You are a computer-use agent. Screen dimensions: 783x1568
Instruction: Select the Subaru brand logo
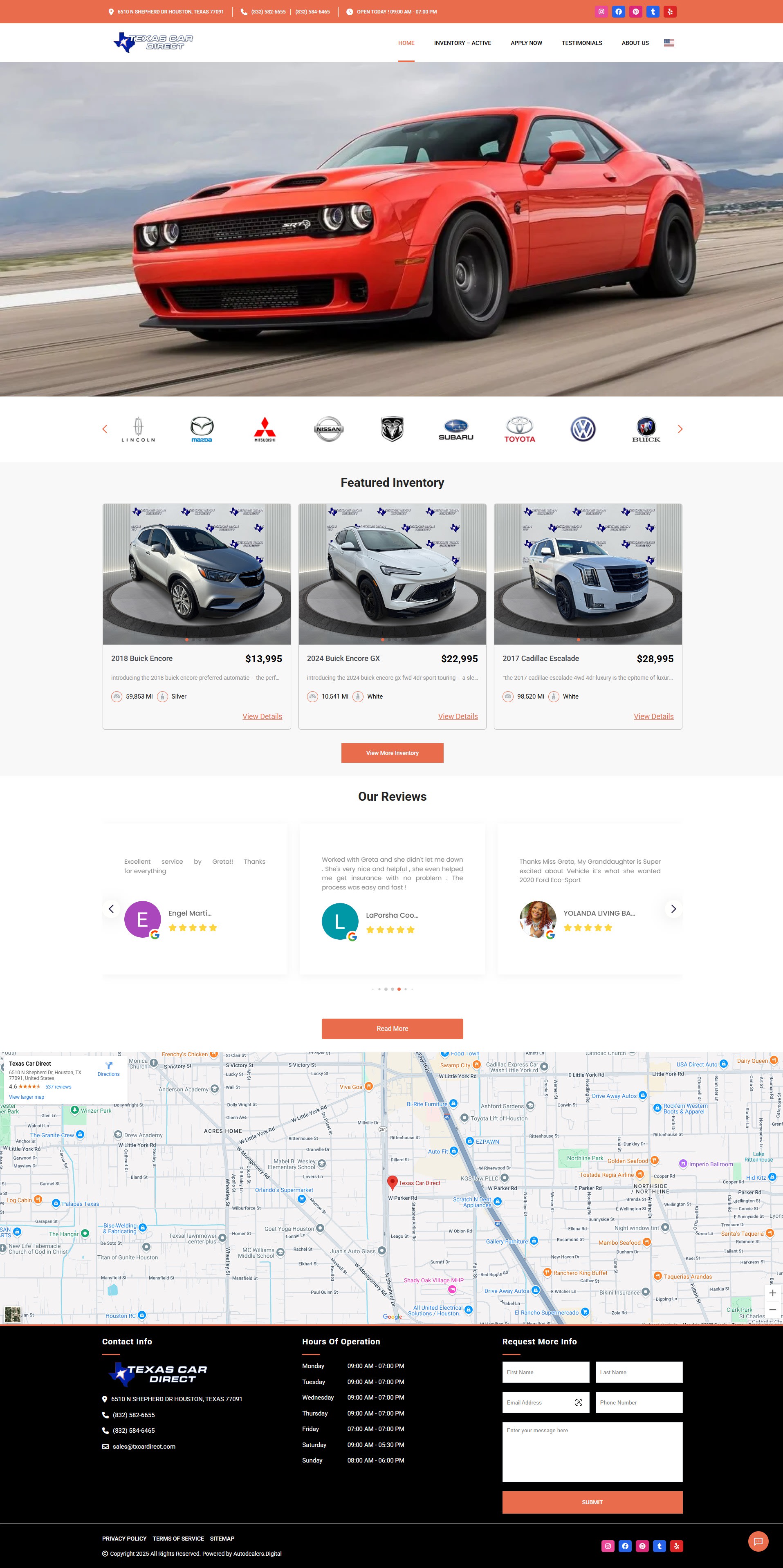point(455,429)
